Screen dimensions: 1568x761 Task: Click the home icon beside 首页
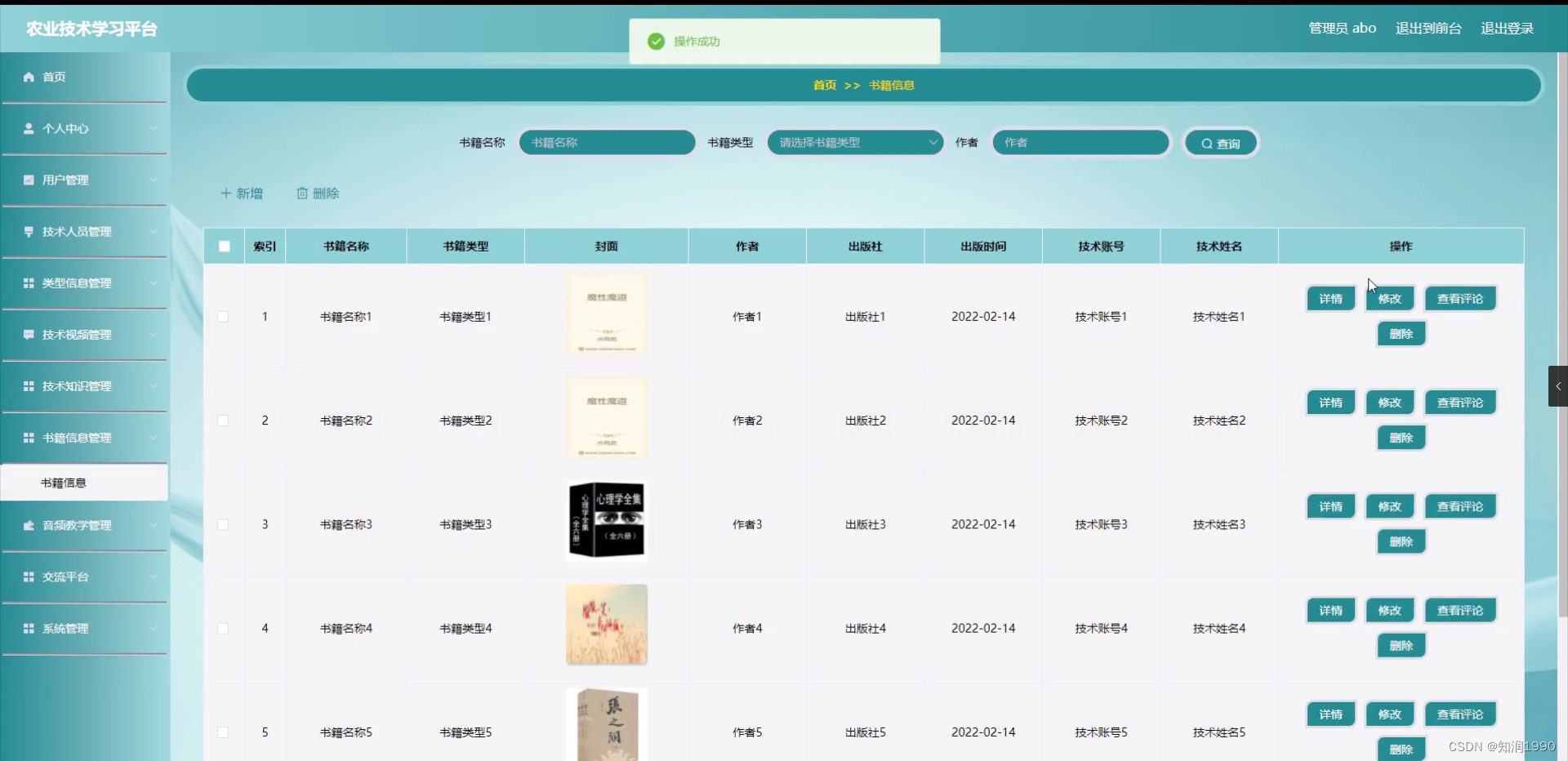(29, 77)
